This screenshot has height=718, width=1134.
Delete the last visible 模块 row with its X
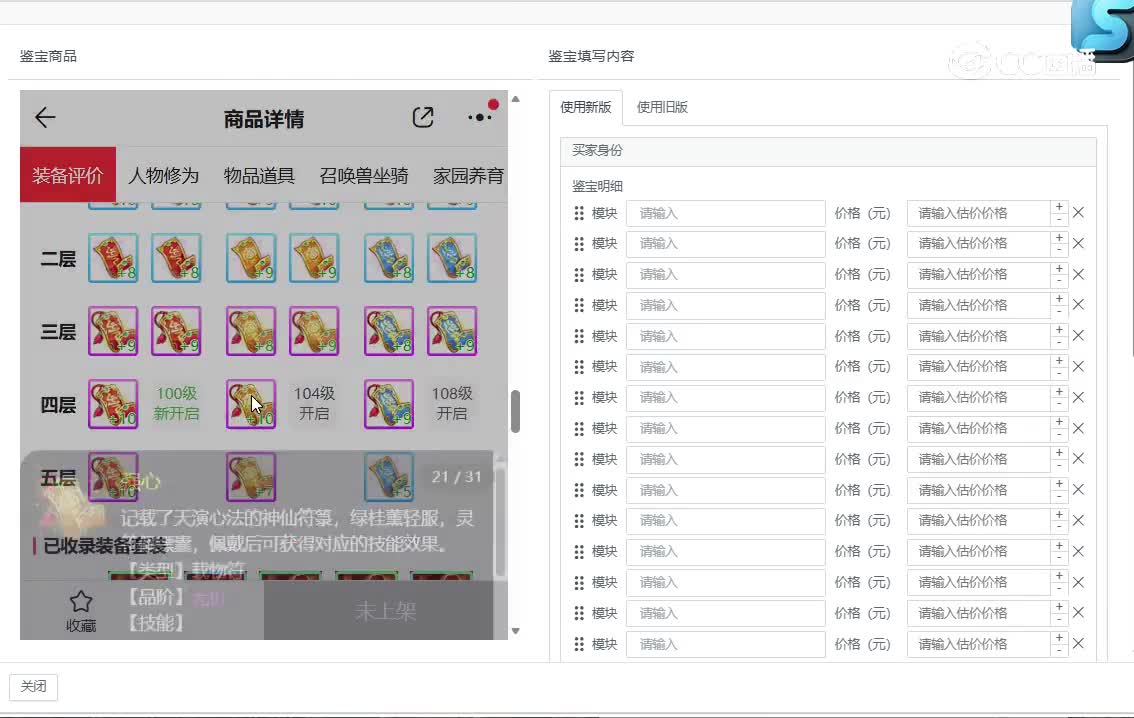pyautogui.click(x=1078, y=644)
